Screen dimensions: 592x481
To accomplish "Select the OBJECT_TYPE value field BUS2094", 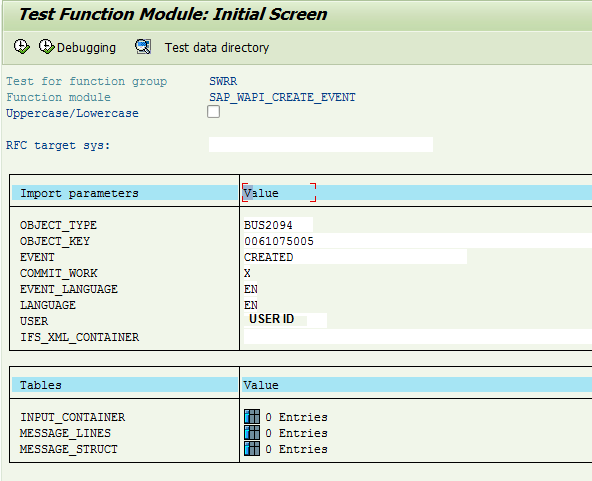I will tap(278, 225).
